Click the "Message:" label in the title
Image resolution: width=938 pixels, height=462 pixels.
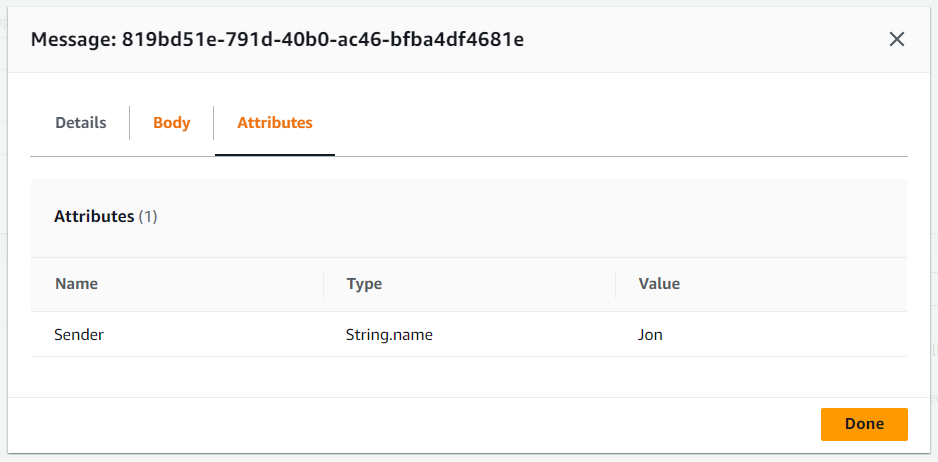point(73,40)
